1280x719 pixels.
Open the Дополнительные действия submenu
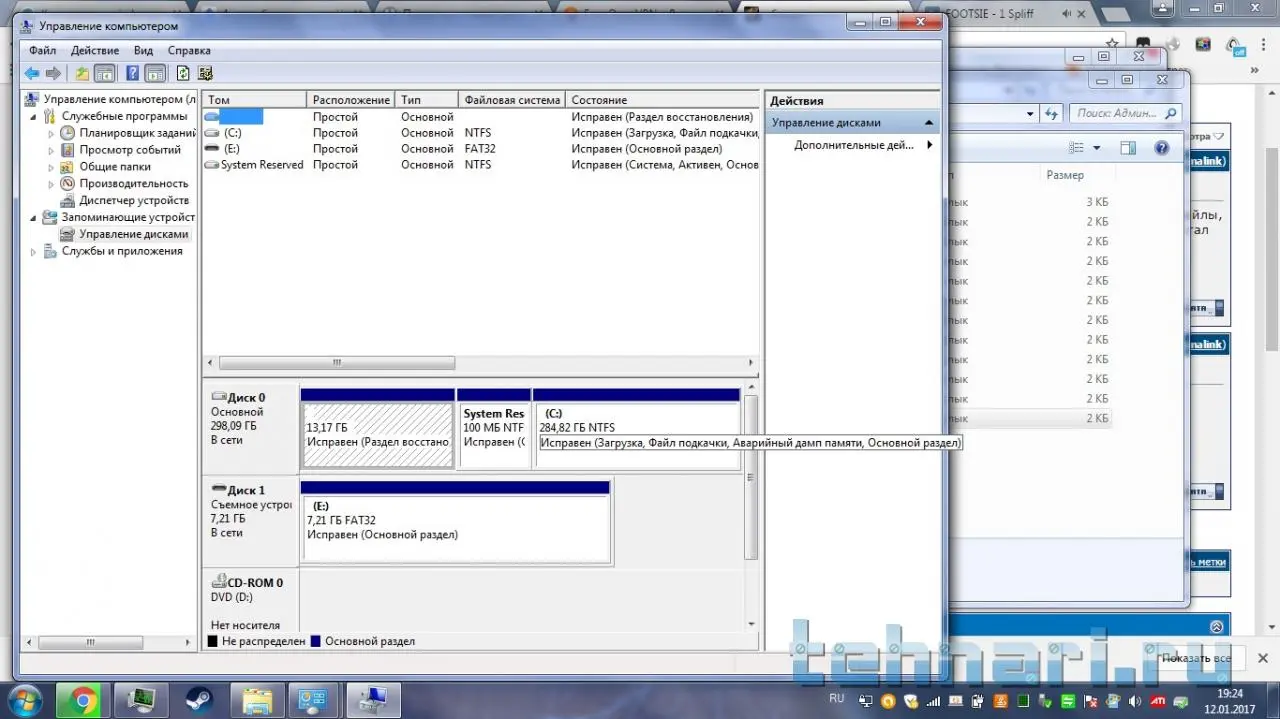[855, 145]
